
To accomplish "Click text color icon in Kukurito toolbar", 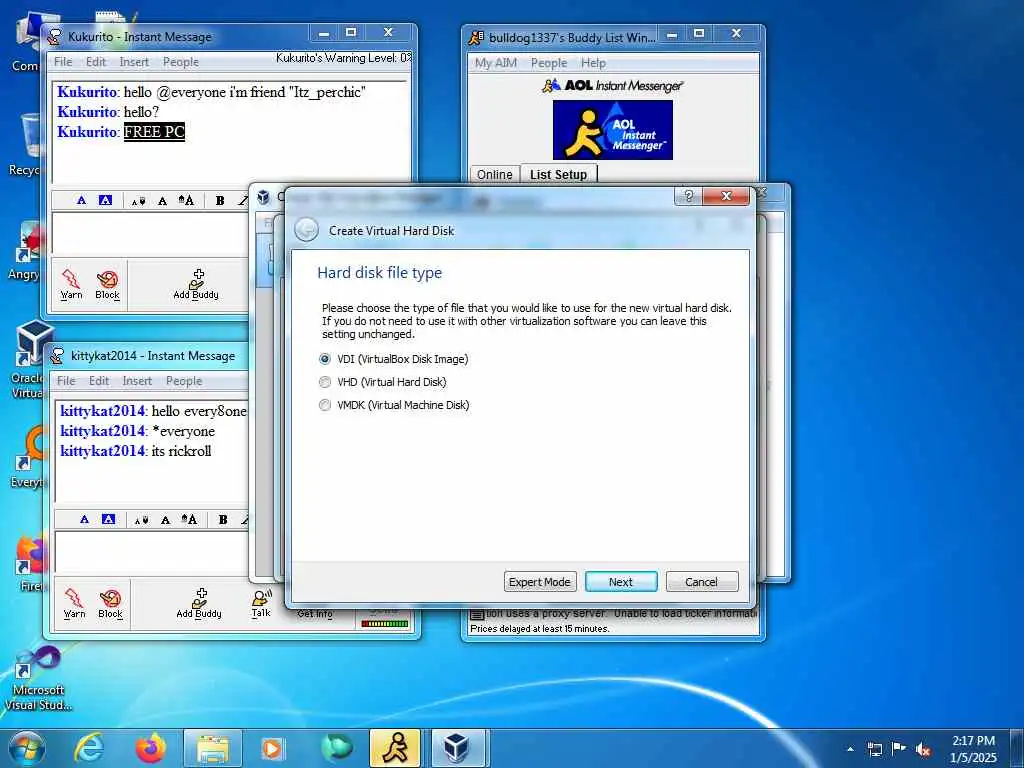I will [81, 200].
